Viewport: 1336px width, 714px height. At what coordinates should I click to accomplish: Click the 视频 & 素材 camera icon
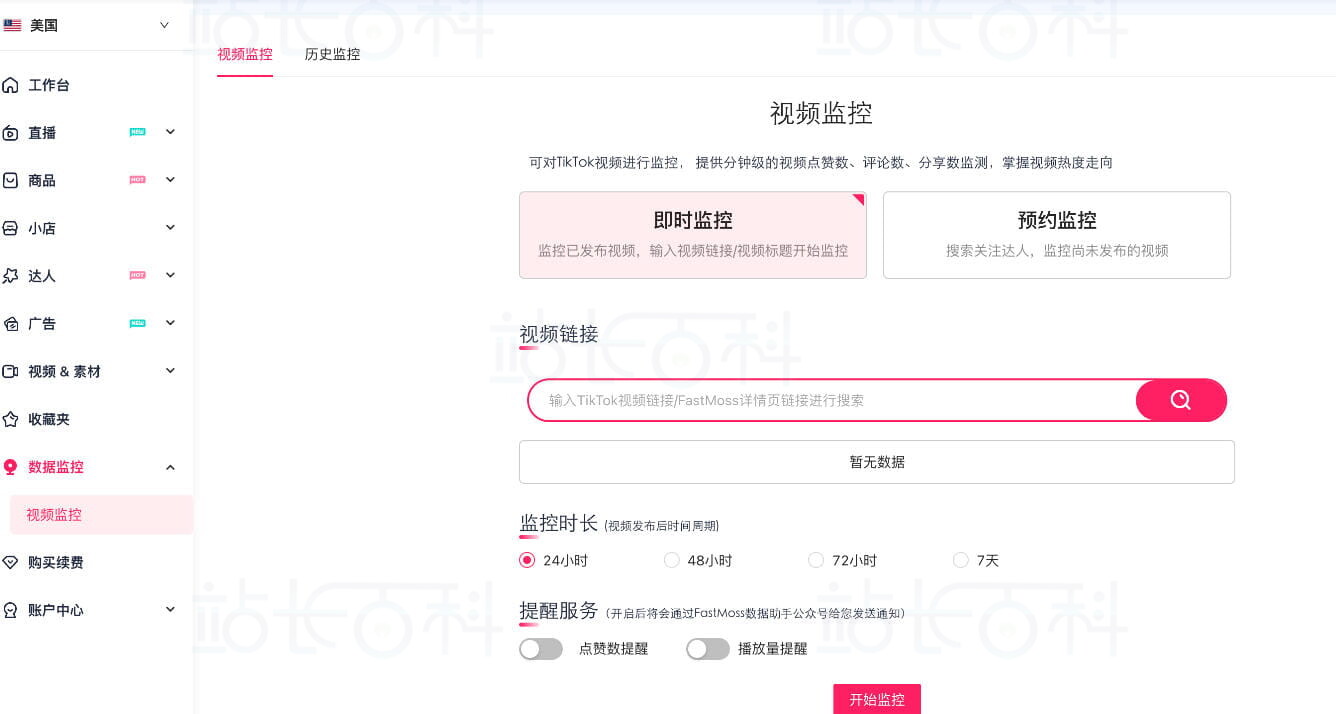(11, 372)
